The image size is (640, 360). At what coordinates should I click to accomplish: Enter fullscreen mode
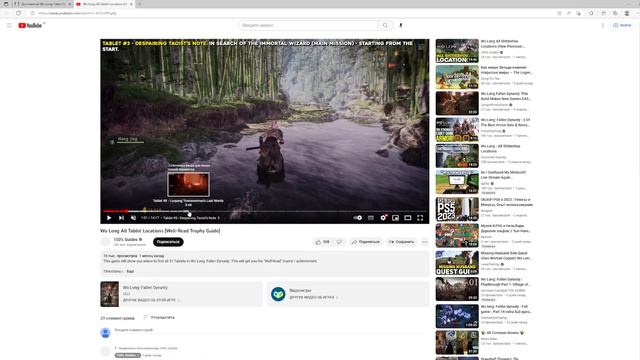(x=420, y=218)
